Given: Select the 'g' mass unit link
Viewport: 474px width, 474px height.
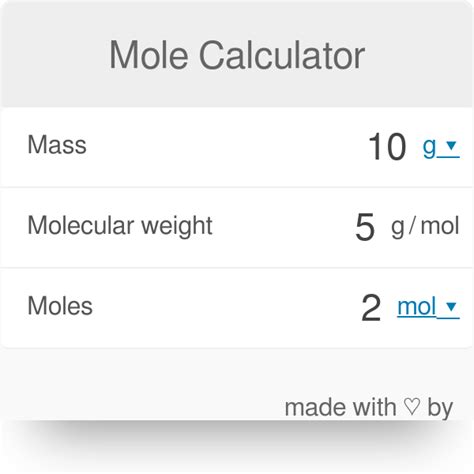Looking at the screenshot, I should point(429,147).
